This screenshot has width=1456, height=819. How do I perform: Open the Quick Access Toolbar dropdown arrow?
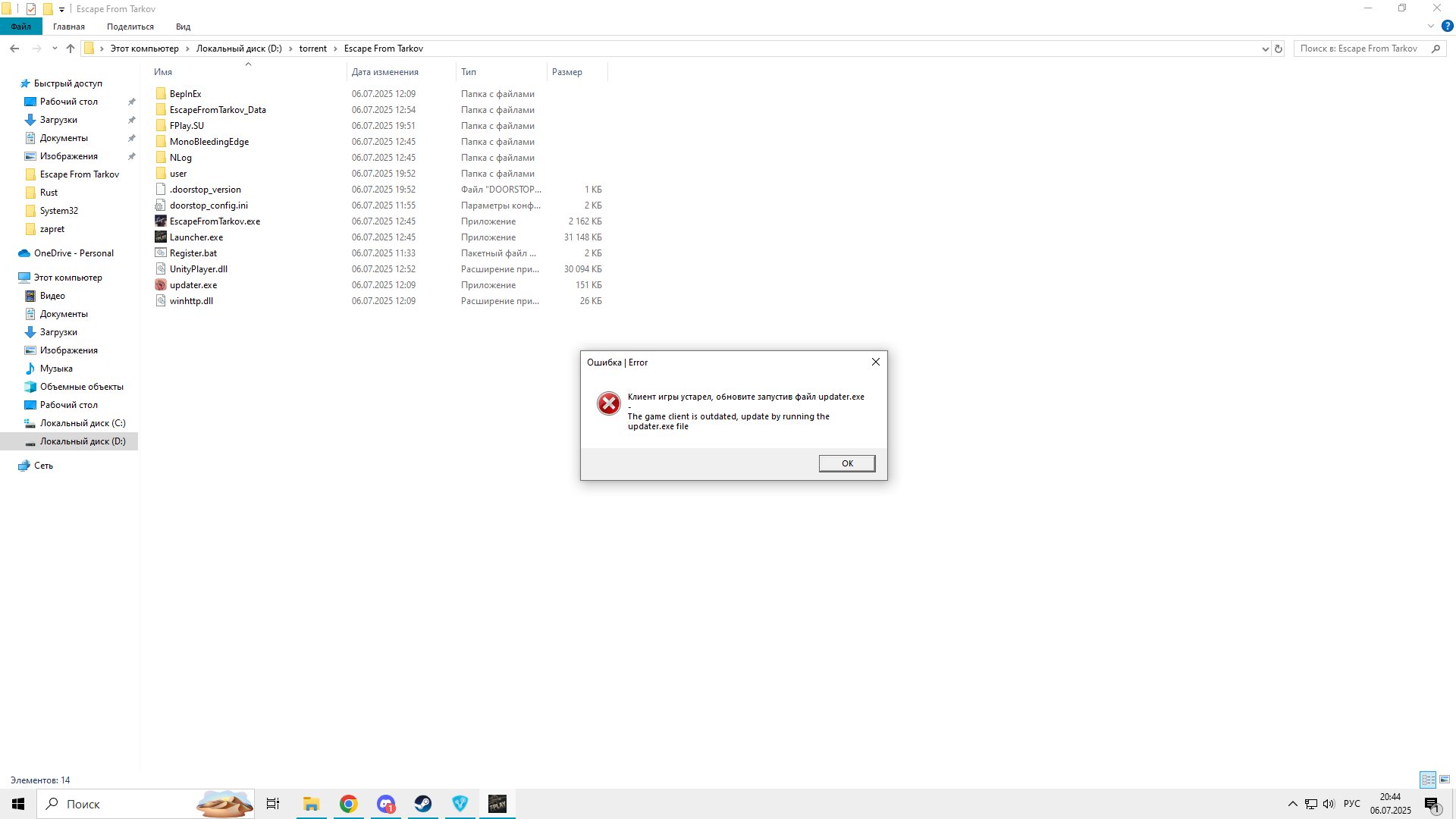pos(62,9)
